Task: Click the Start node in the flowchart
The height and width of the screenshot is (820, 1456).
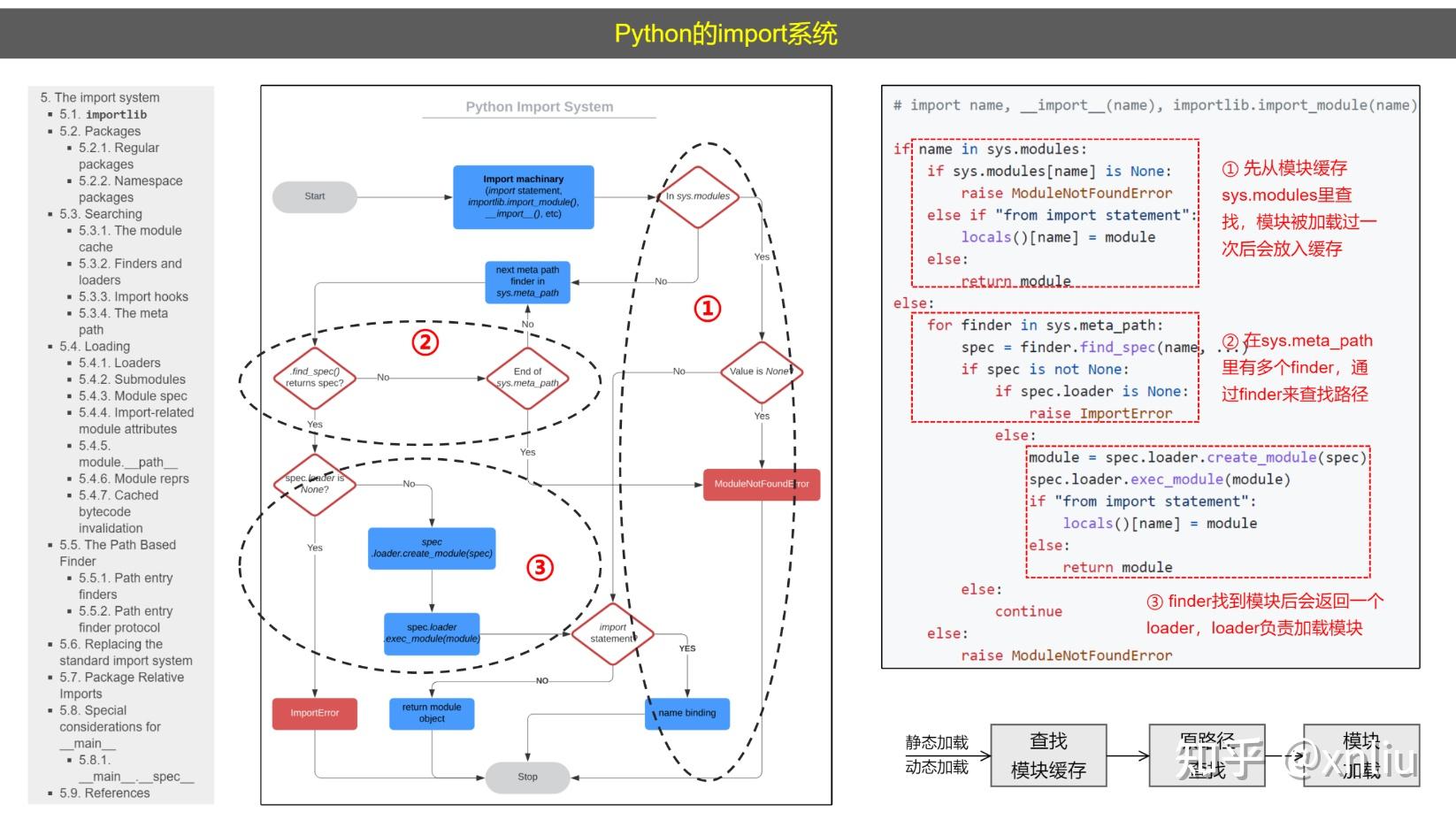Action: tap(314, 196)
